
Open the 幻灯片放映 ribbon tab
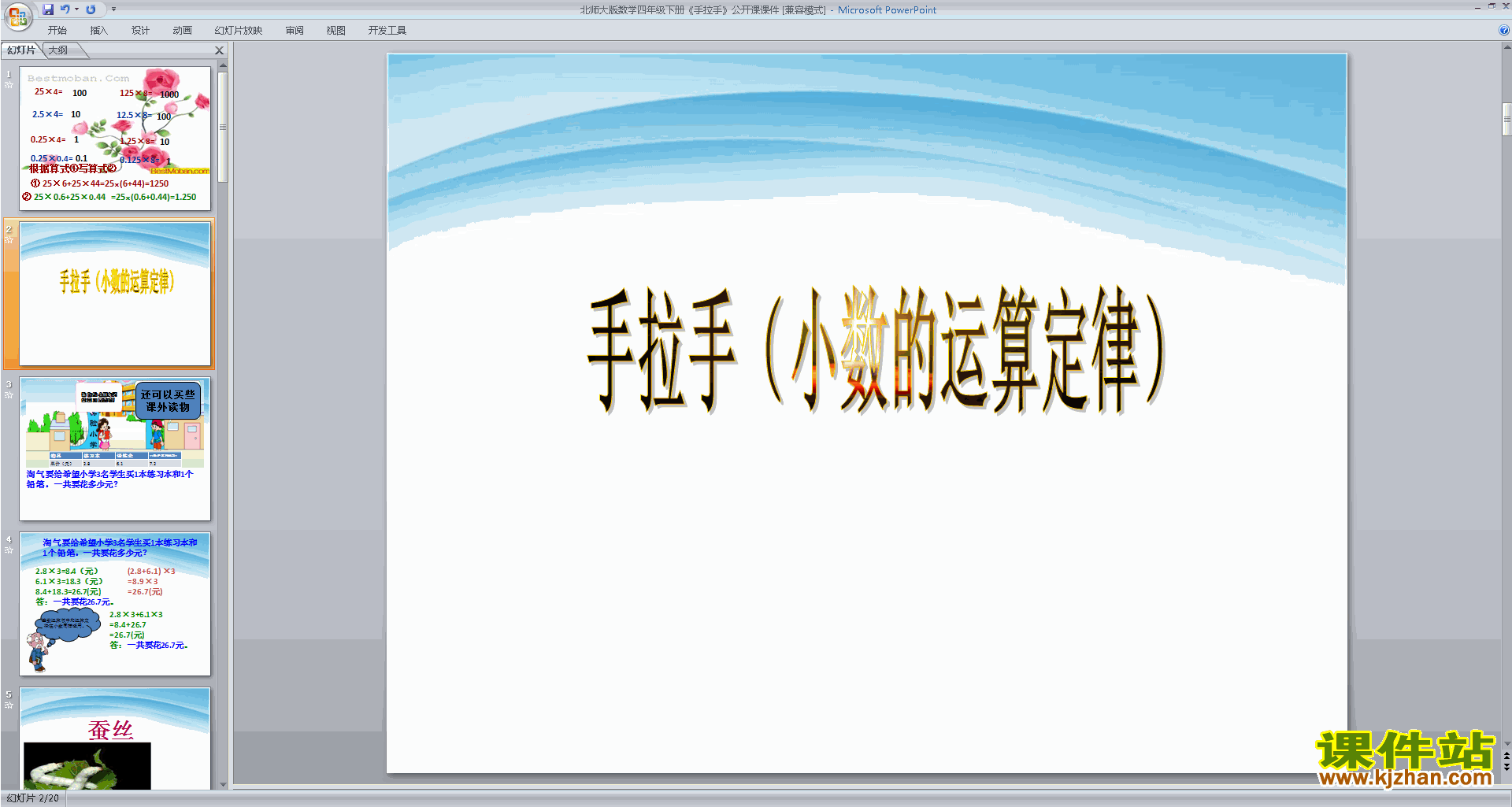click(x=239, y=31)
